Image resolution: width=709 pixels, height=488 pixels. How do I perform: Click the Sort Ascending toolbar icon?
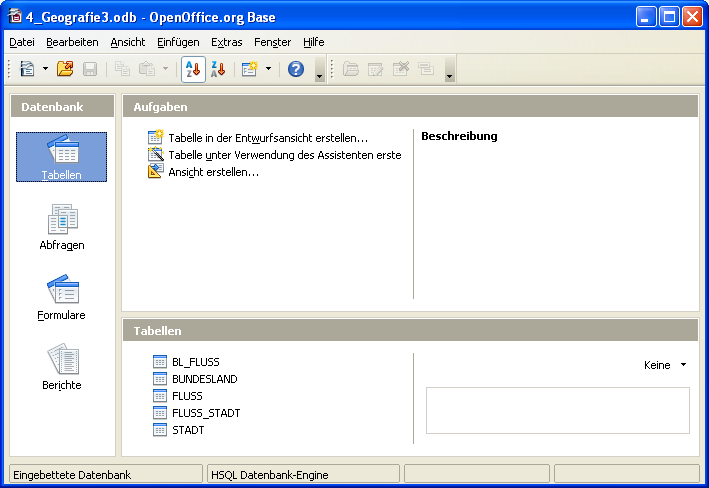pos(193,69)
